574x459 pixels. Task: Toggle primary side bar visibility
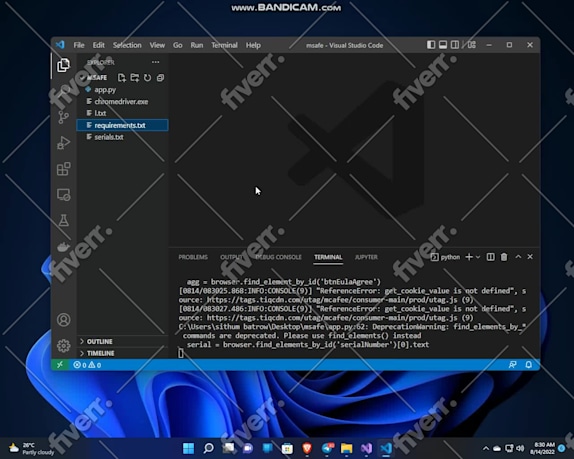point(431,45)
